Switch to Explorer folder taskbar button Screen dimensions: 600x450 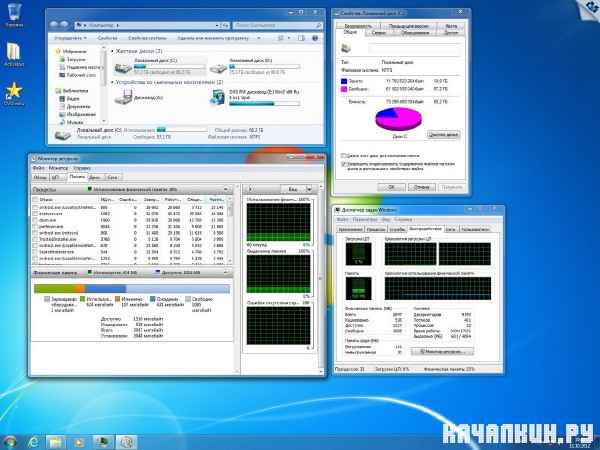(56, 442)
